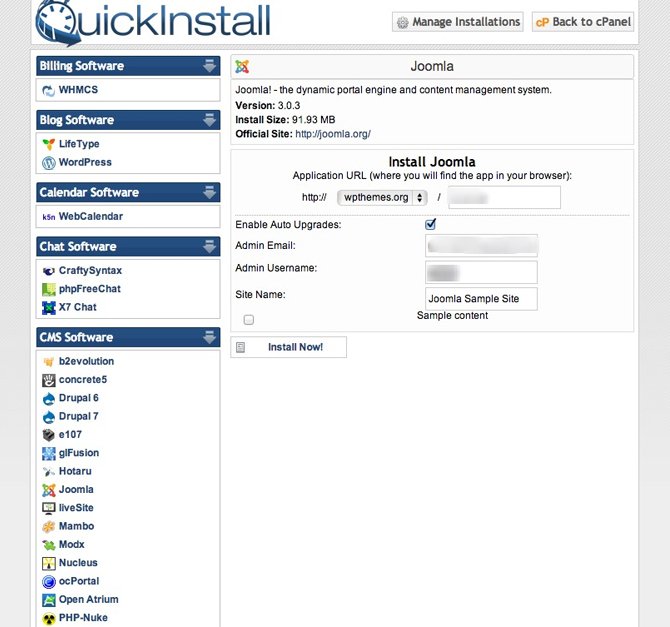Click the liveSite monitor icon

pos(48,508)
